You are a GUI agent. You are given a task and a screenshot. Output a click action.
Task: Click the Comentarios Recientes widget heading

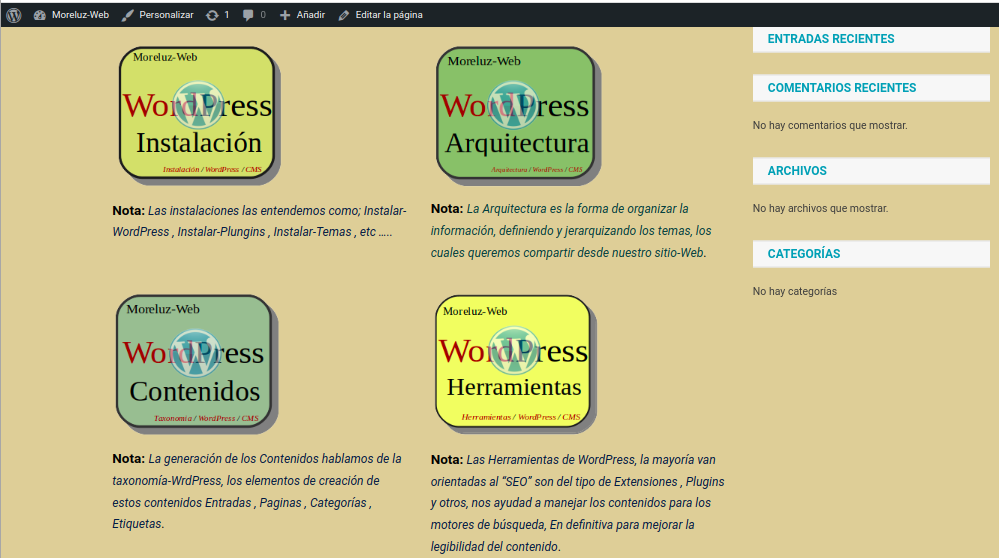tap(841, 88)
